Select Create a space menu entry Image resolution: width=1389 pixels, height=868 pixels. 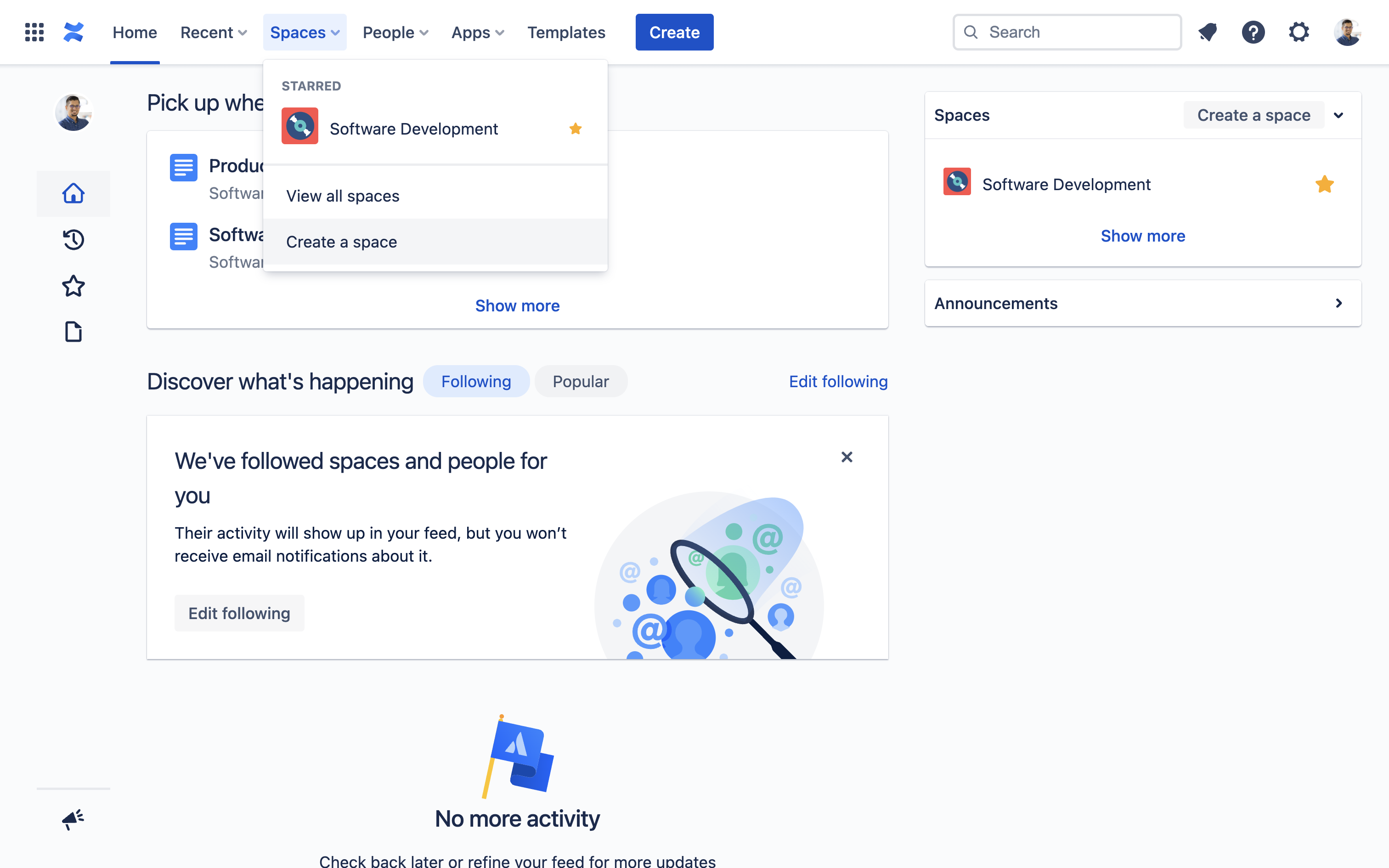click(342, 242)
